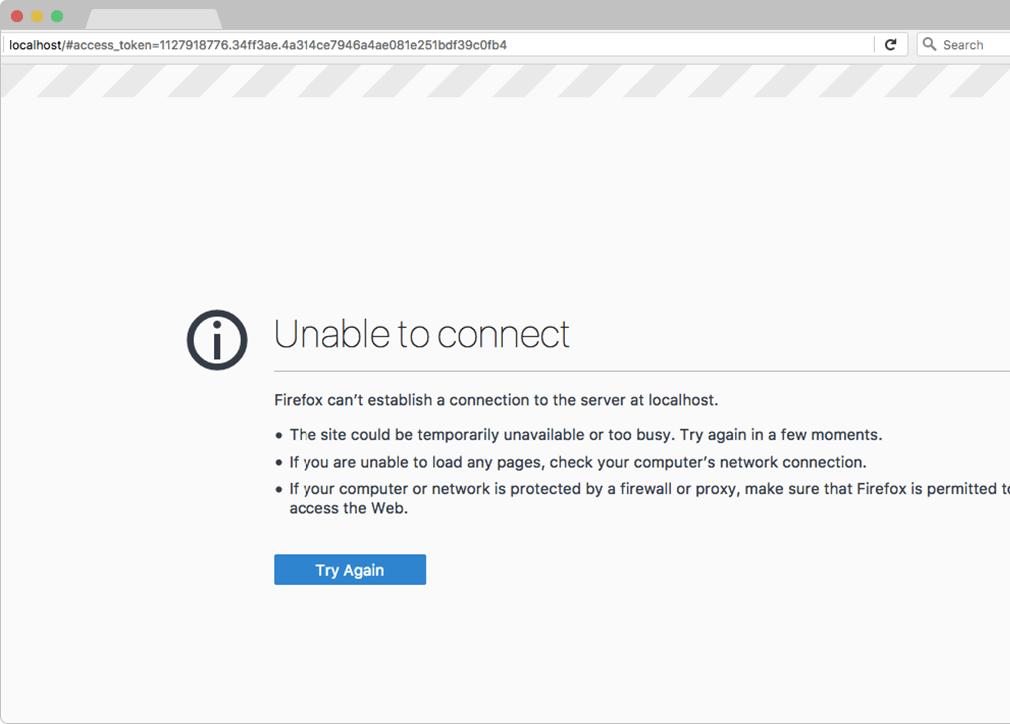This screenshot has width=1010, height=724.
Task: Click the striped banner above the page
Action: 500,81
